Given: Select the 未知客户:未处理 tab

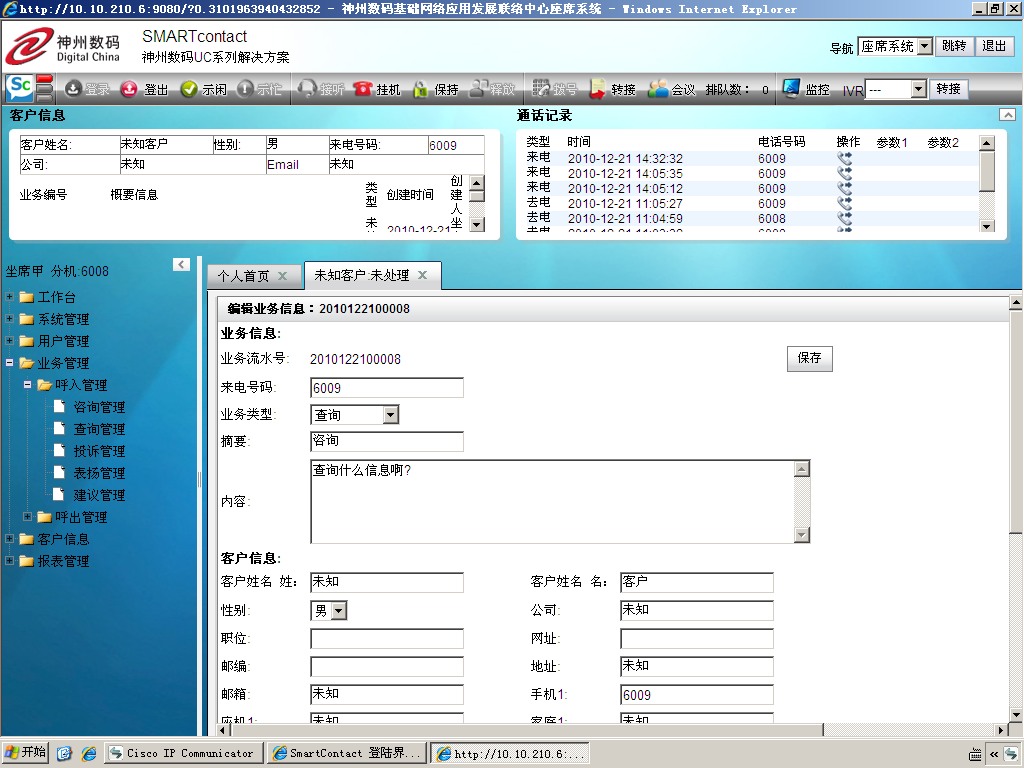Looking at the screenshot, I should point(362,276).
